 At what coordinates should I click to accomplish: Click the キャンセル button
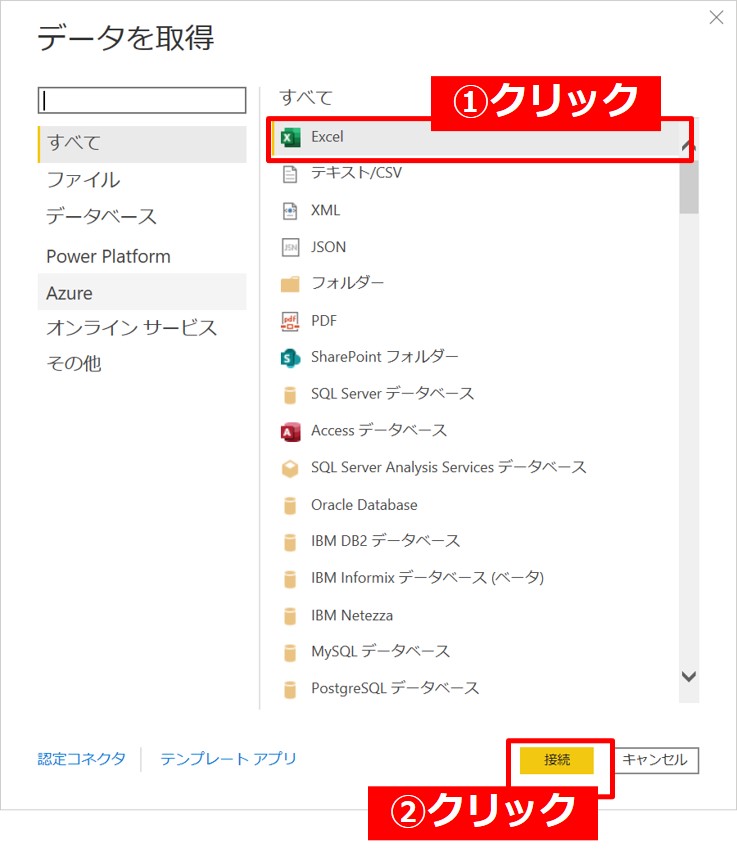(655, 760)
